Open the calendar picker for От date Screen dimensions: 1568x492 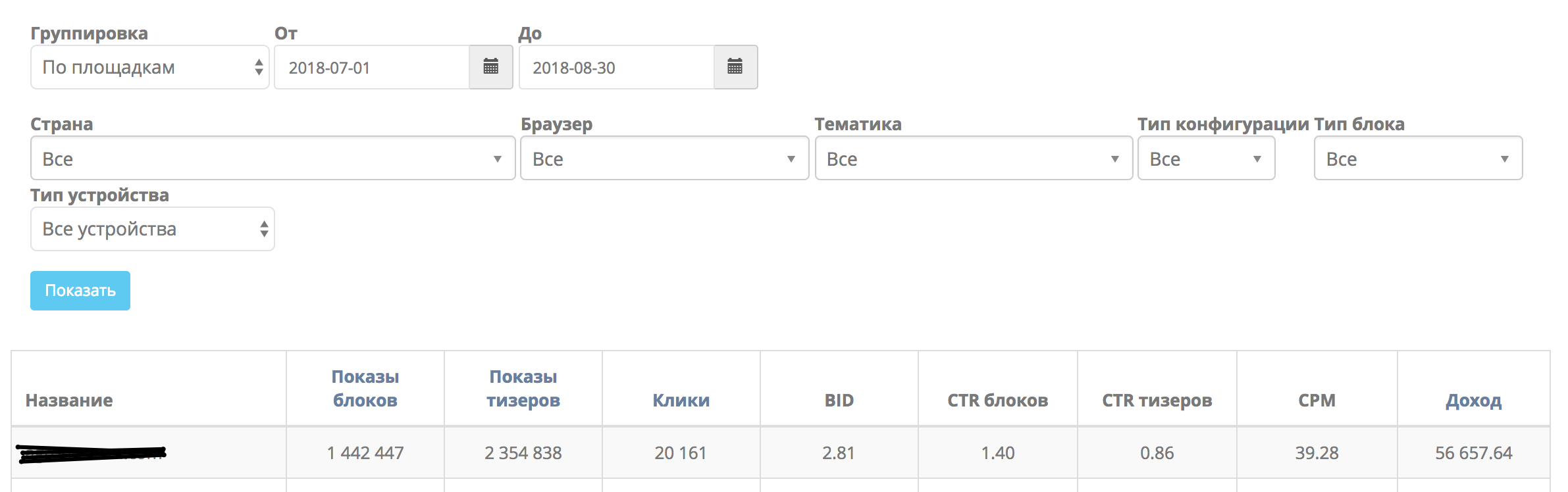pos(490,67)
